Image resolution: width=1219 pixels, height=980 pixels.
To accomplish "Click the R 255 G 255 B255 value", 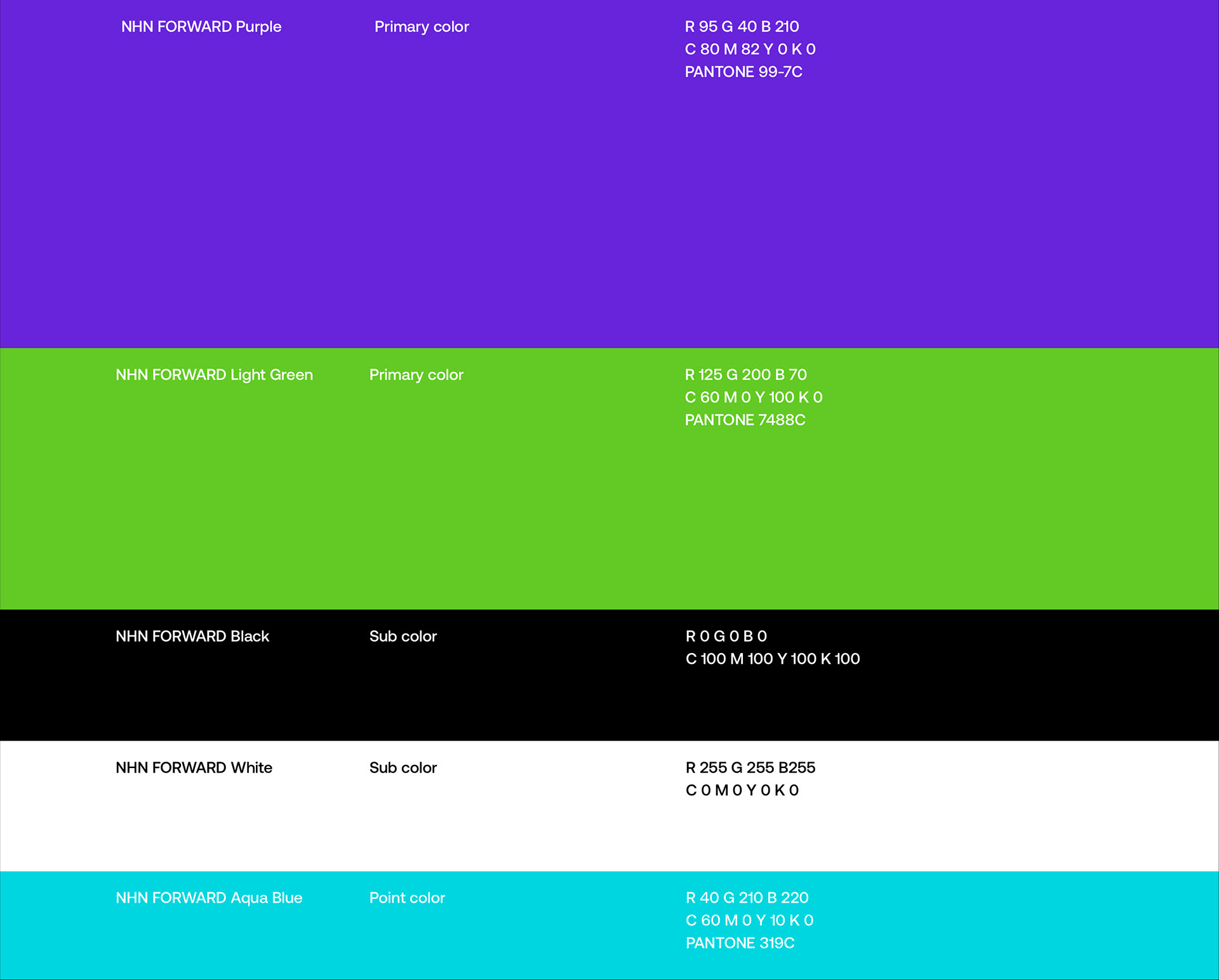I will coord(750,767).
